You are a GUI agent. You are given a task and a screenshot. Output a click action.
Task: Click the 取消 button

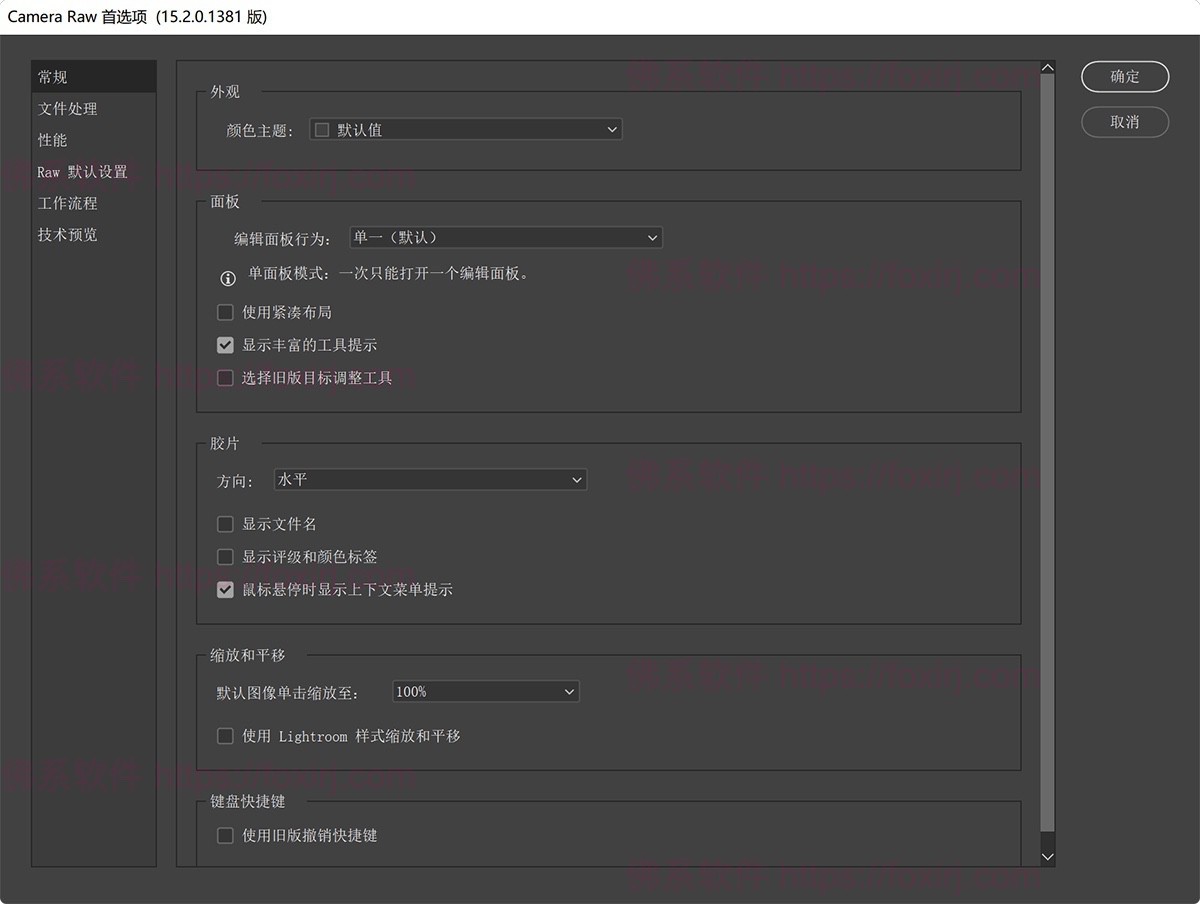tap(1125, 121)
